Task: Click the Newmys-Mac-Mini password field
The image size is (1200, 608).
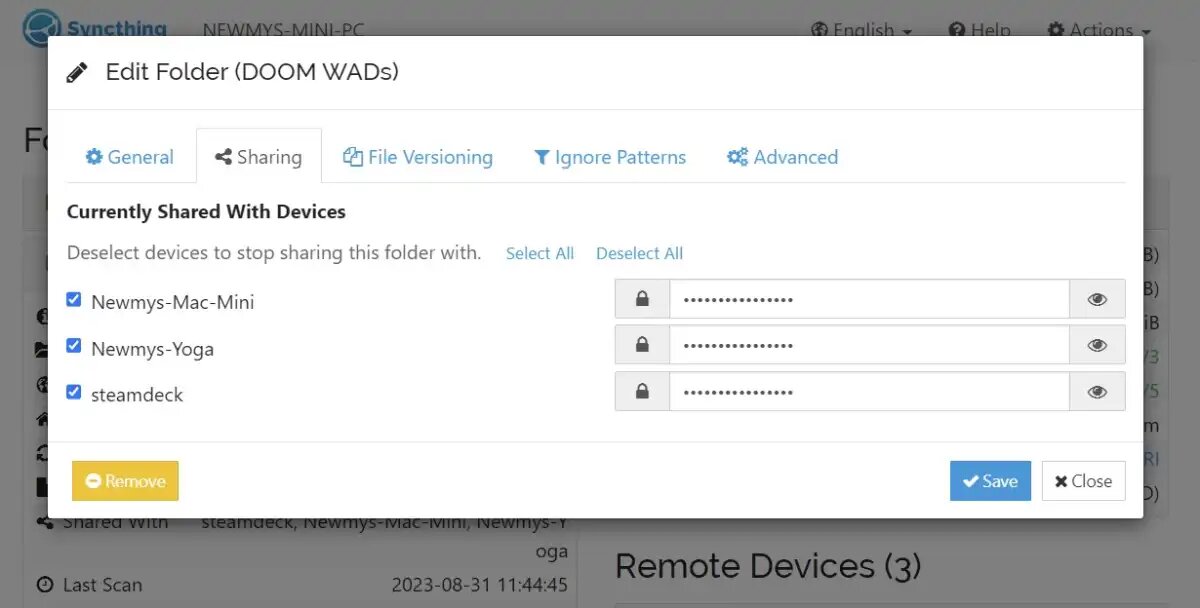Action: (x=869, y=299)
